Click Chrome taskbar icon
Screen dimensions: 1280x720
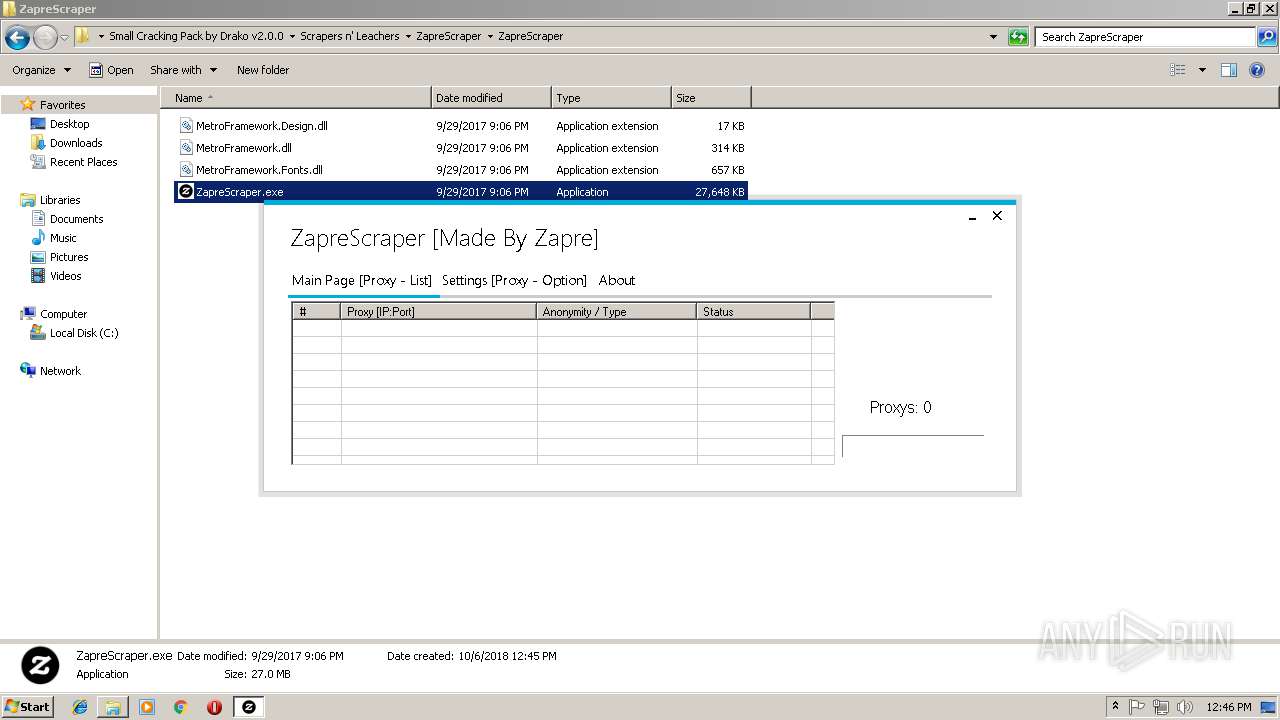tap(181, 707)
